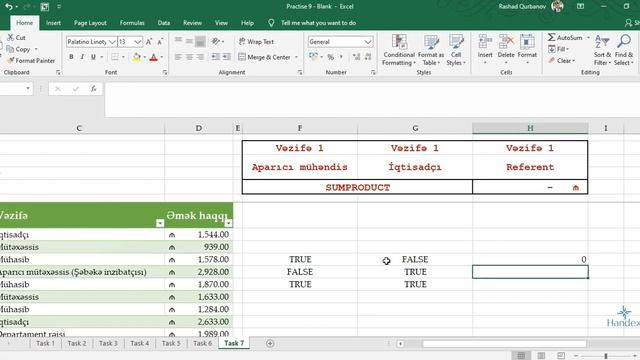Screen dimensions: 640x360
Task: Open the font size dropdown
Action: [x=138, y=42]
